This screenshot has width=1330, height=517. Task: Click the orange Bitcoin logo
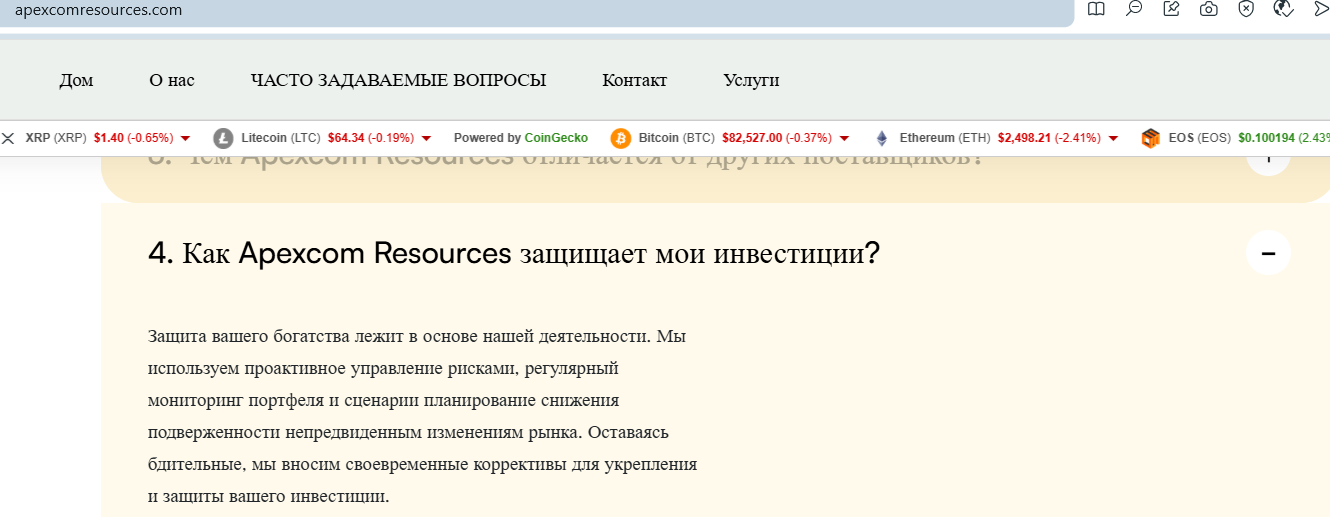[x=620, y=138]
